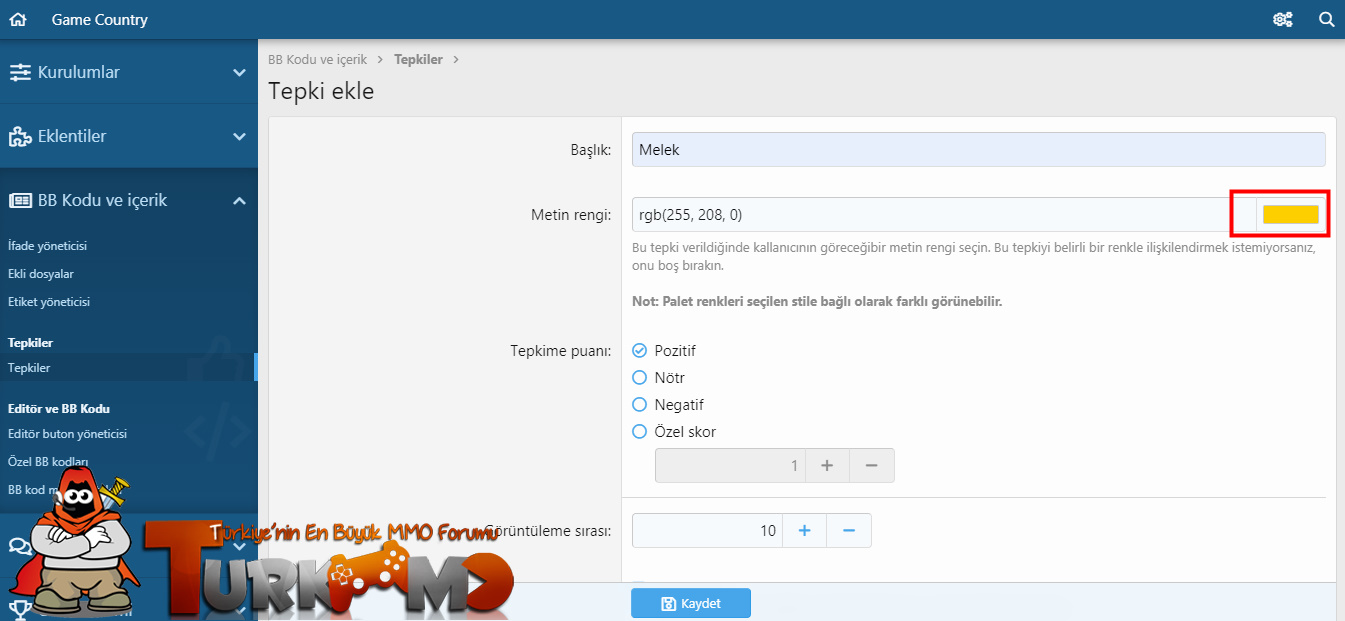Click BB Kodu ve içerik breadcrumb

[317, 59]
